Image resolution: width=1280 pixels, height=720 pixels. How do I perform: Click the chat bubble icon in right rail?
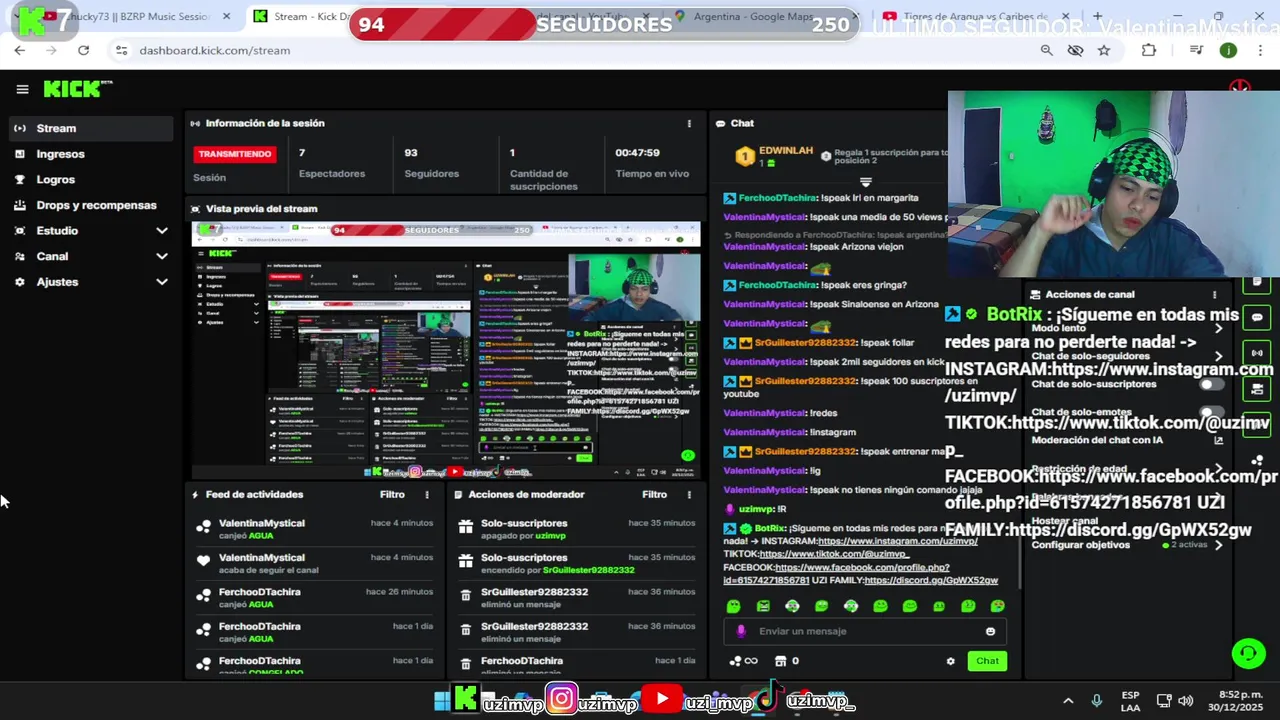[x=1257, y=318]
